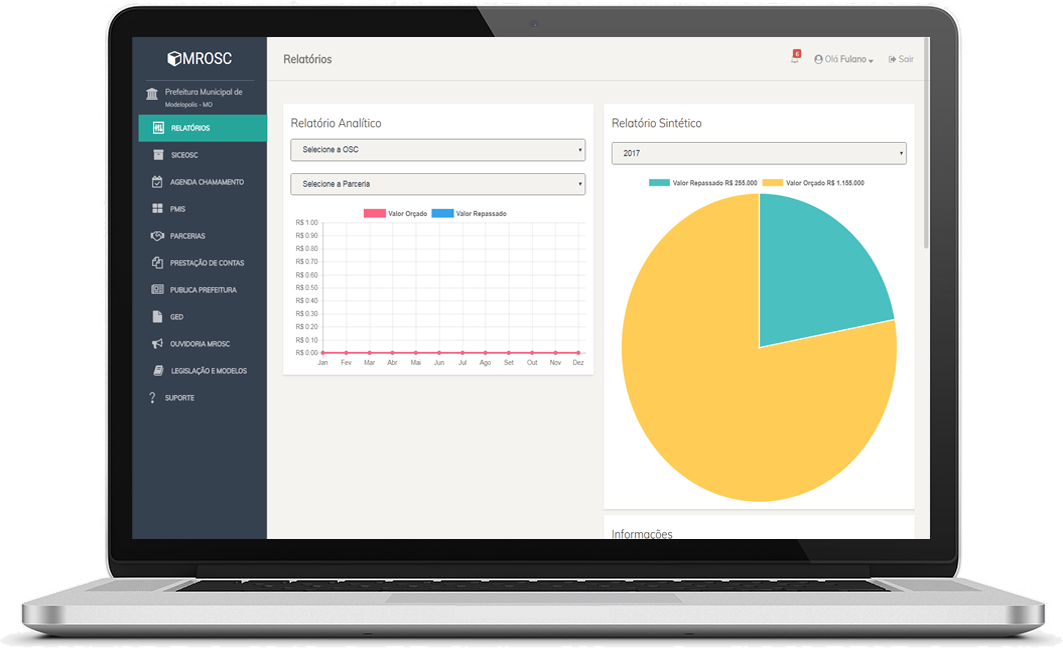Click the Prestação de Contas documents icon
Screen dimensions: 1063x670
tap(157, 263)
